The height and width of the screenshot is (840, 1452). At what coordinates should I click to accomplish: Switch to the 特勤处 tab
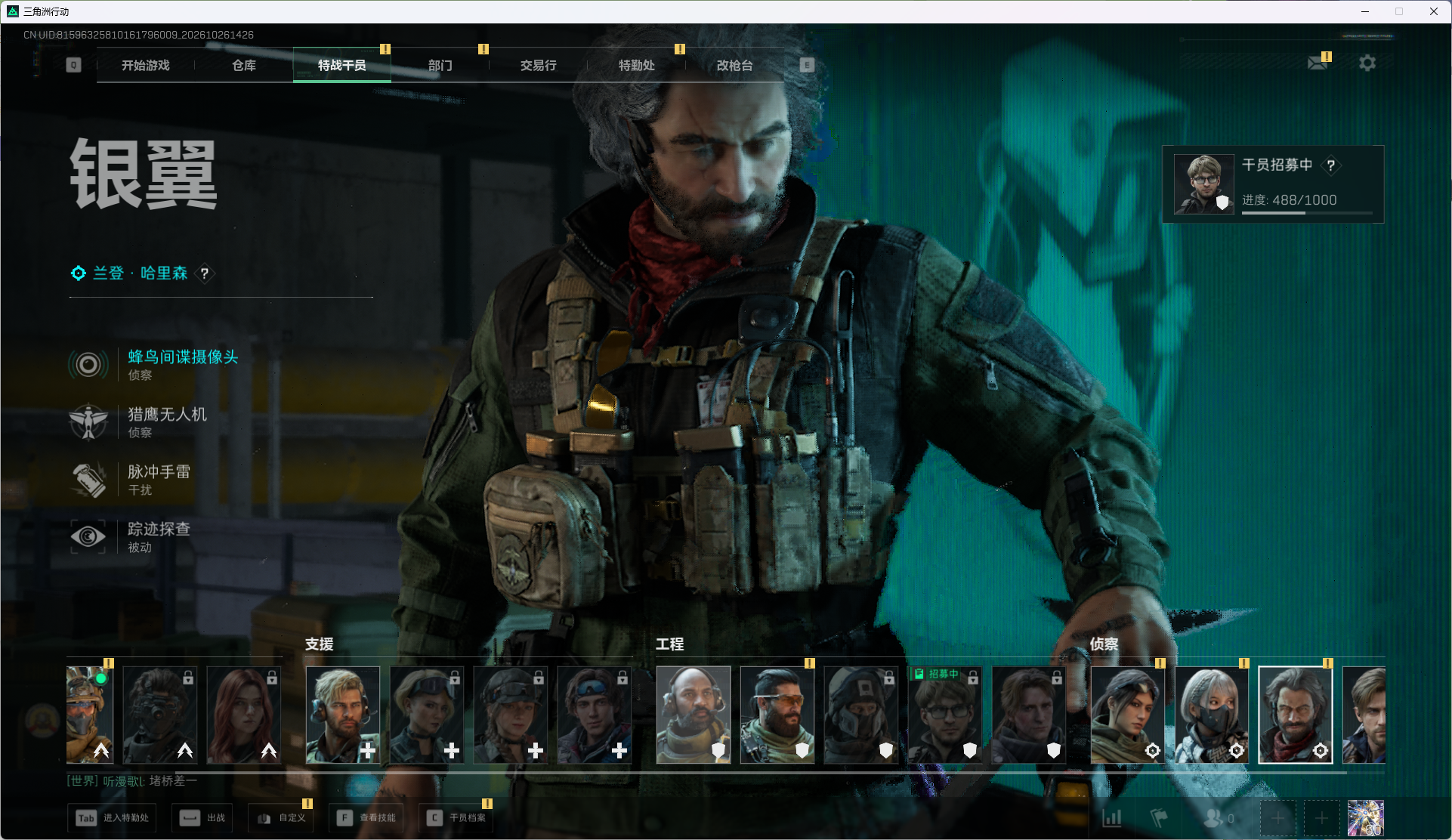point(637,66)
